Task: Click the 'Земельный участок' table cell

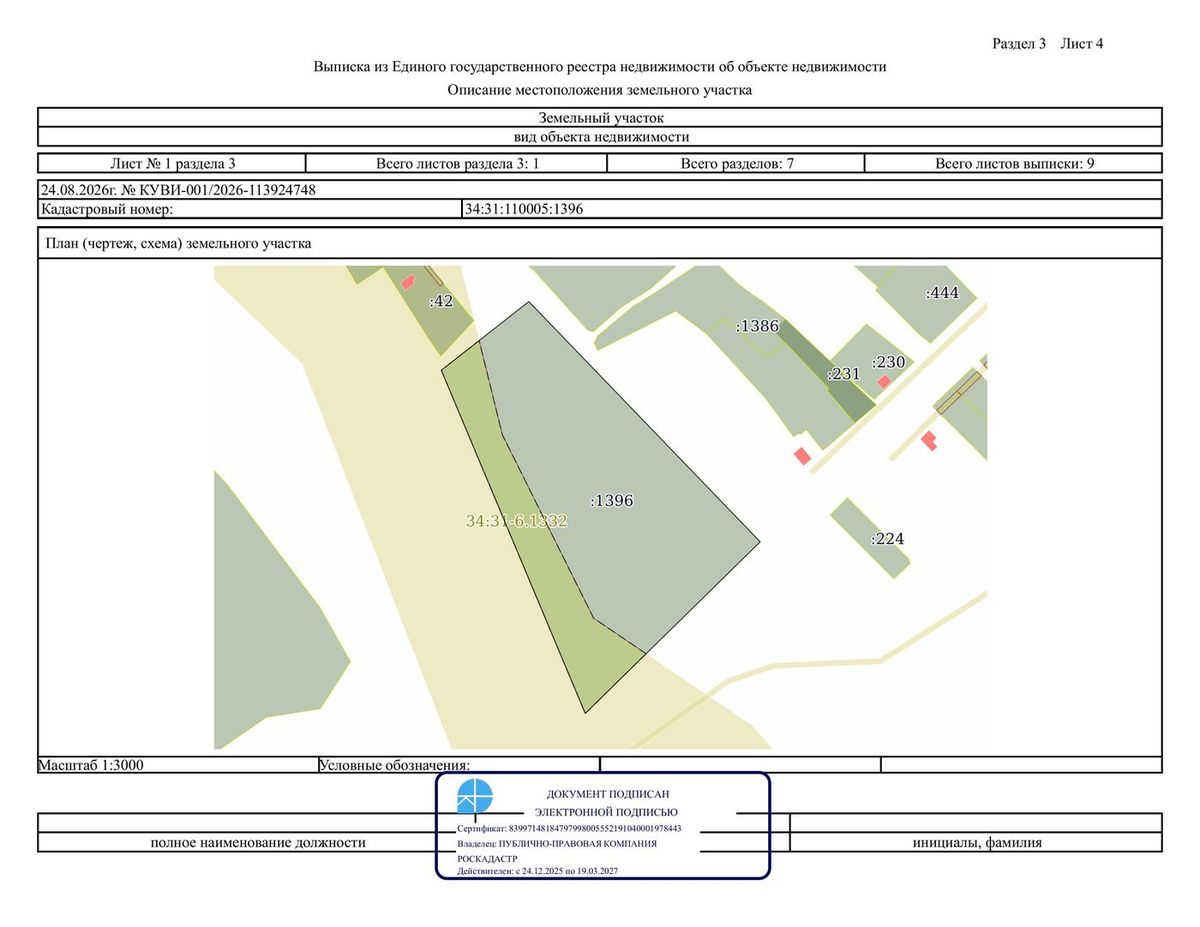Action: pos(600,118)
